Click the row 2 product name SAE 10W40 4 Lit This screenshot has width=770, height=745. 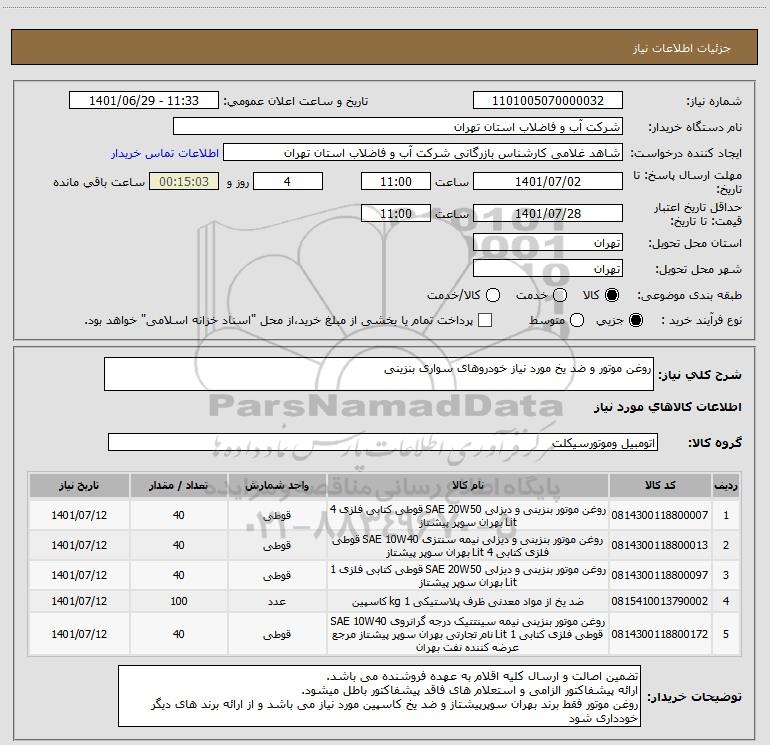468,546
